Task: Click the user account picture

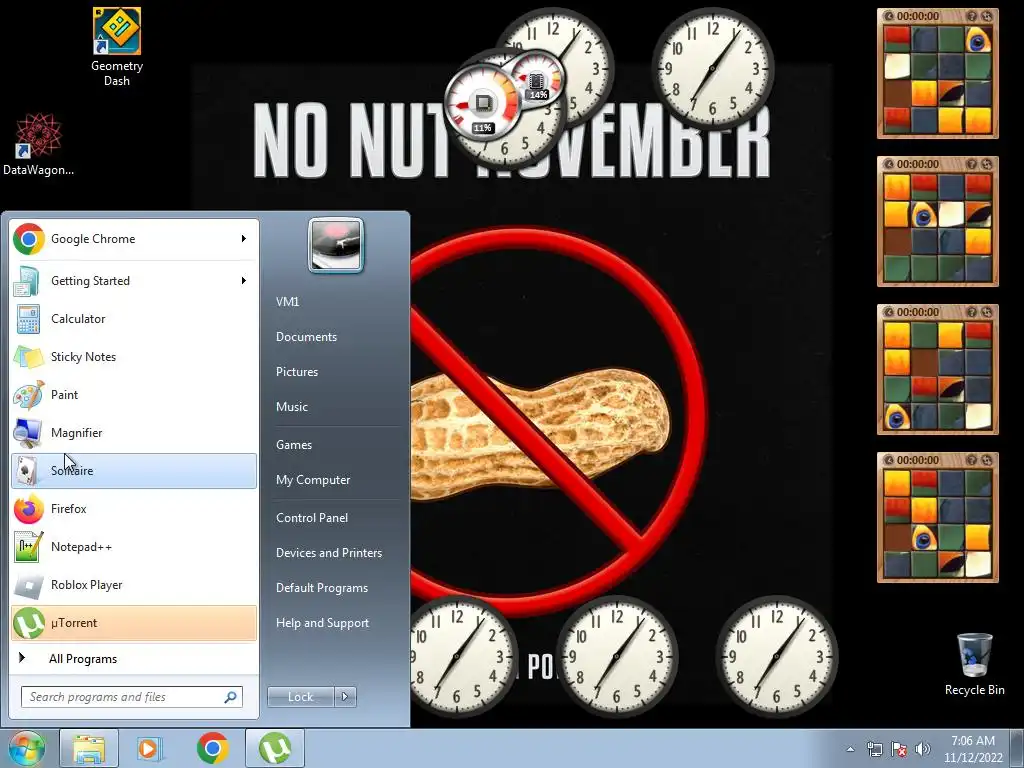Action: [x=336, y=245]
